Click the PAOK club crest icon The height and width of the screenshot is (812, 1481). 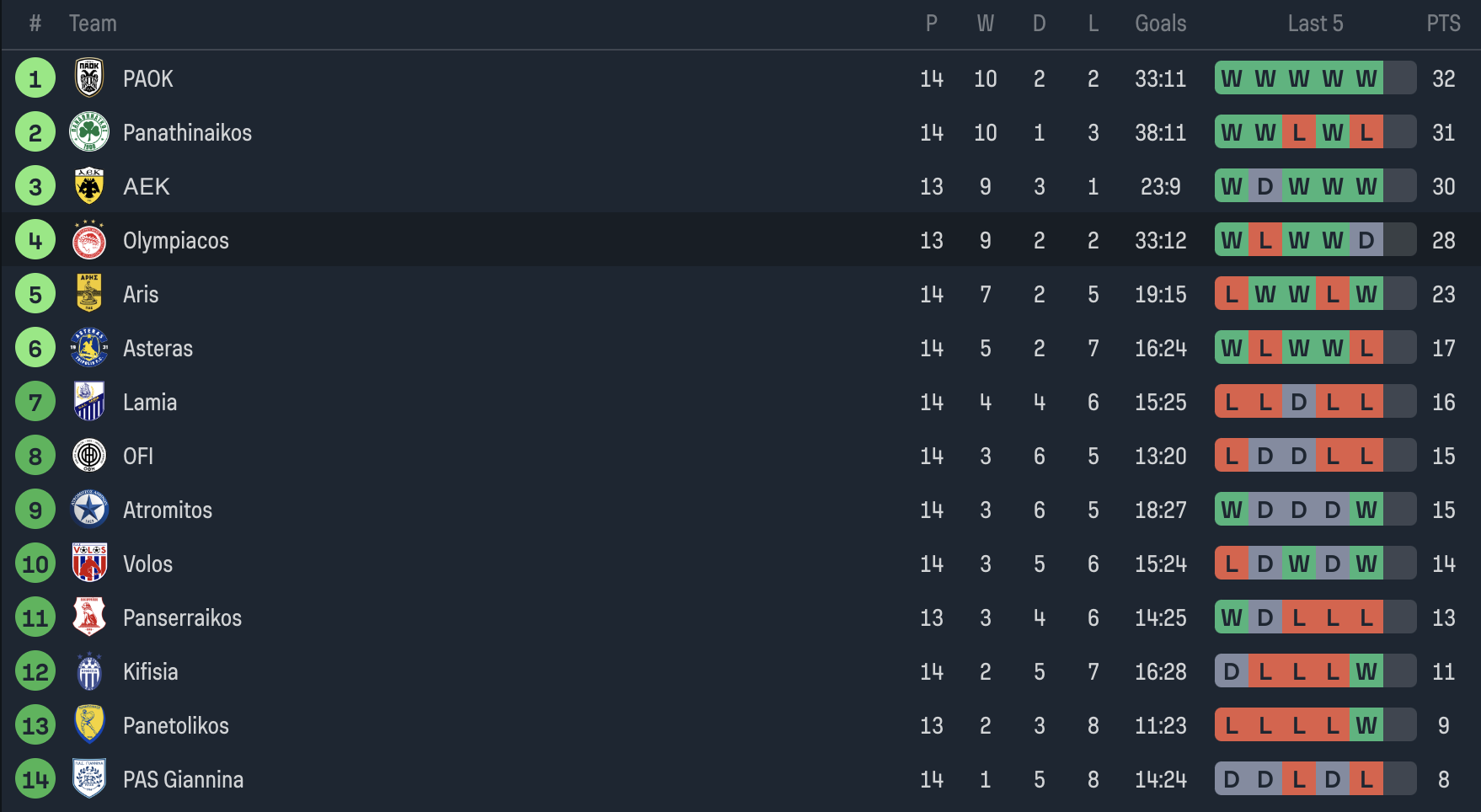pos(89,78)
